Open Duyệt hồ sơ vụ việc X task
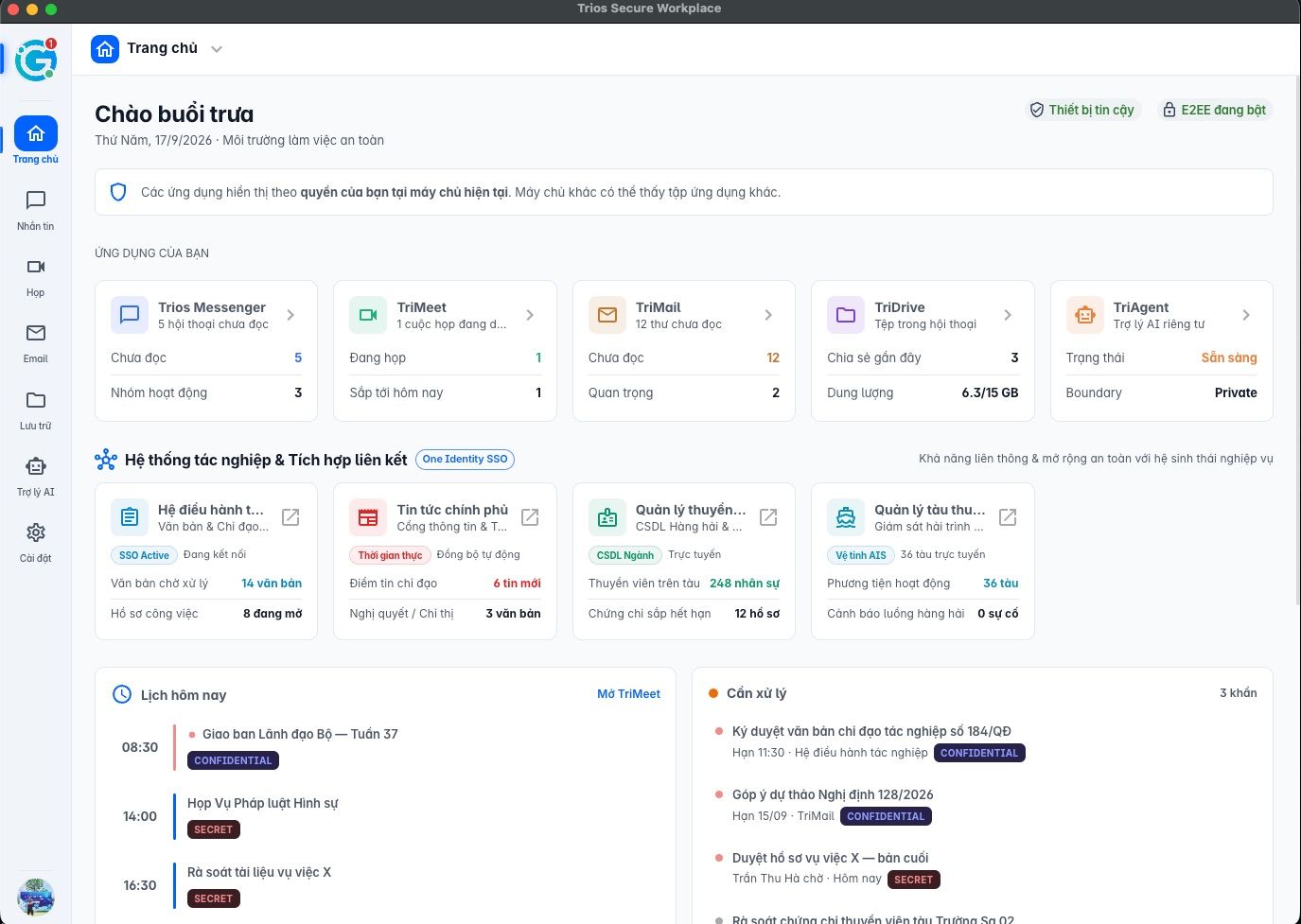 pos(982,869)
